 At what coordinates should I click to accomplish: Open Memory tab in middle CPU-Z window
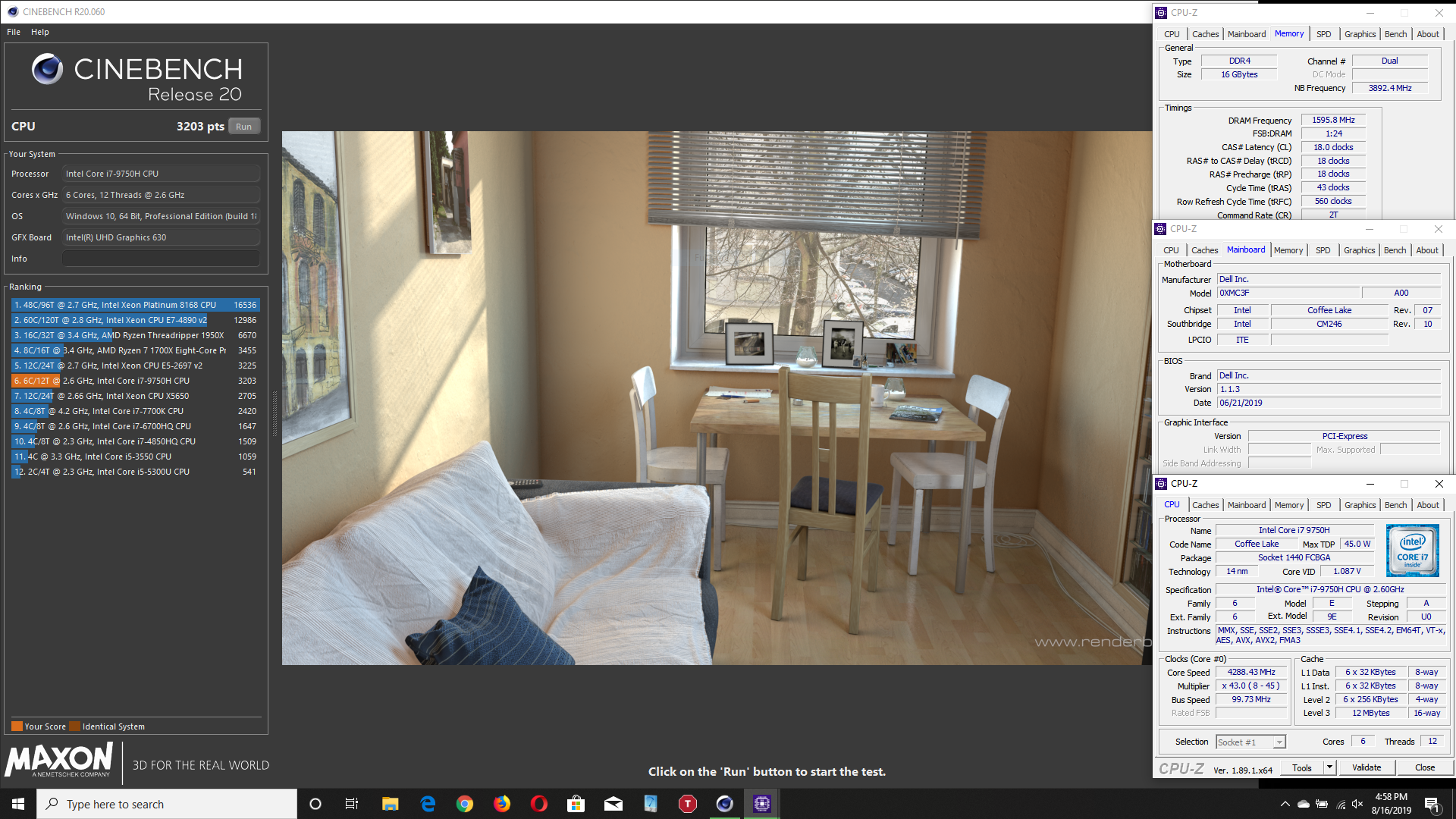coord(1288,250)
